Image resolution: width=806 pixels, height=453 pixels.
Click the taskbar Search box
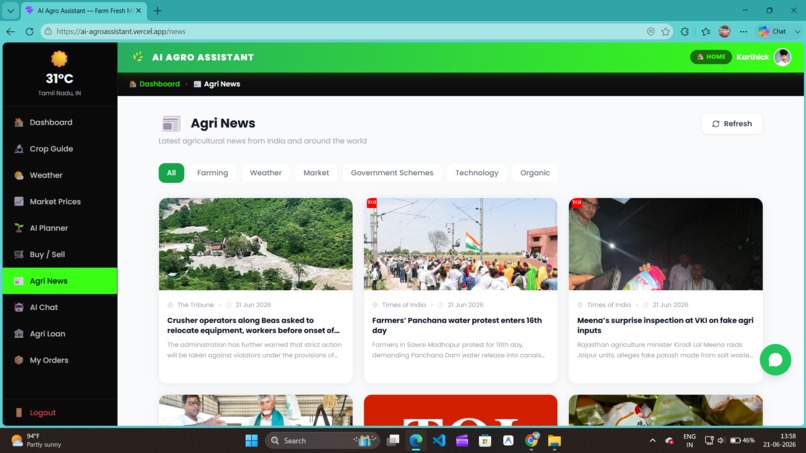pyautogui.click(x=322, y=441)
